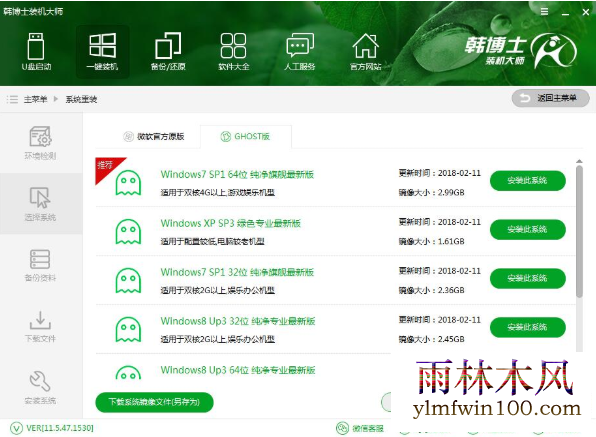This screenshot has height=437, width=596.
Task: Select the 一键装机 toolbar icon
Action: click(102, 52)
